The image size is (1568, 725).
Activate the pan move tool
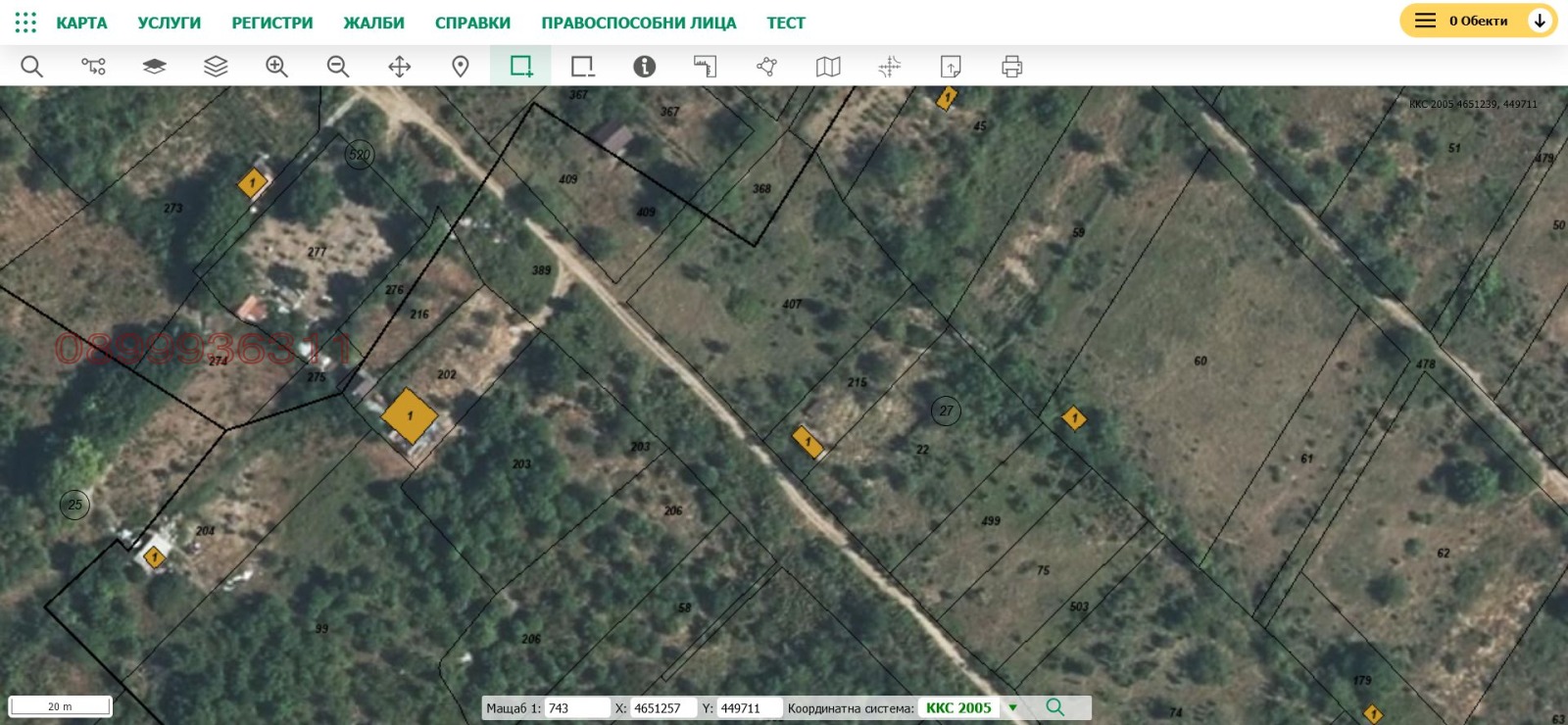point(399,67)
